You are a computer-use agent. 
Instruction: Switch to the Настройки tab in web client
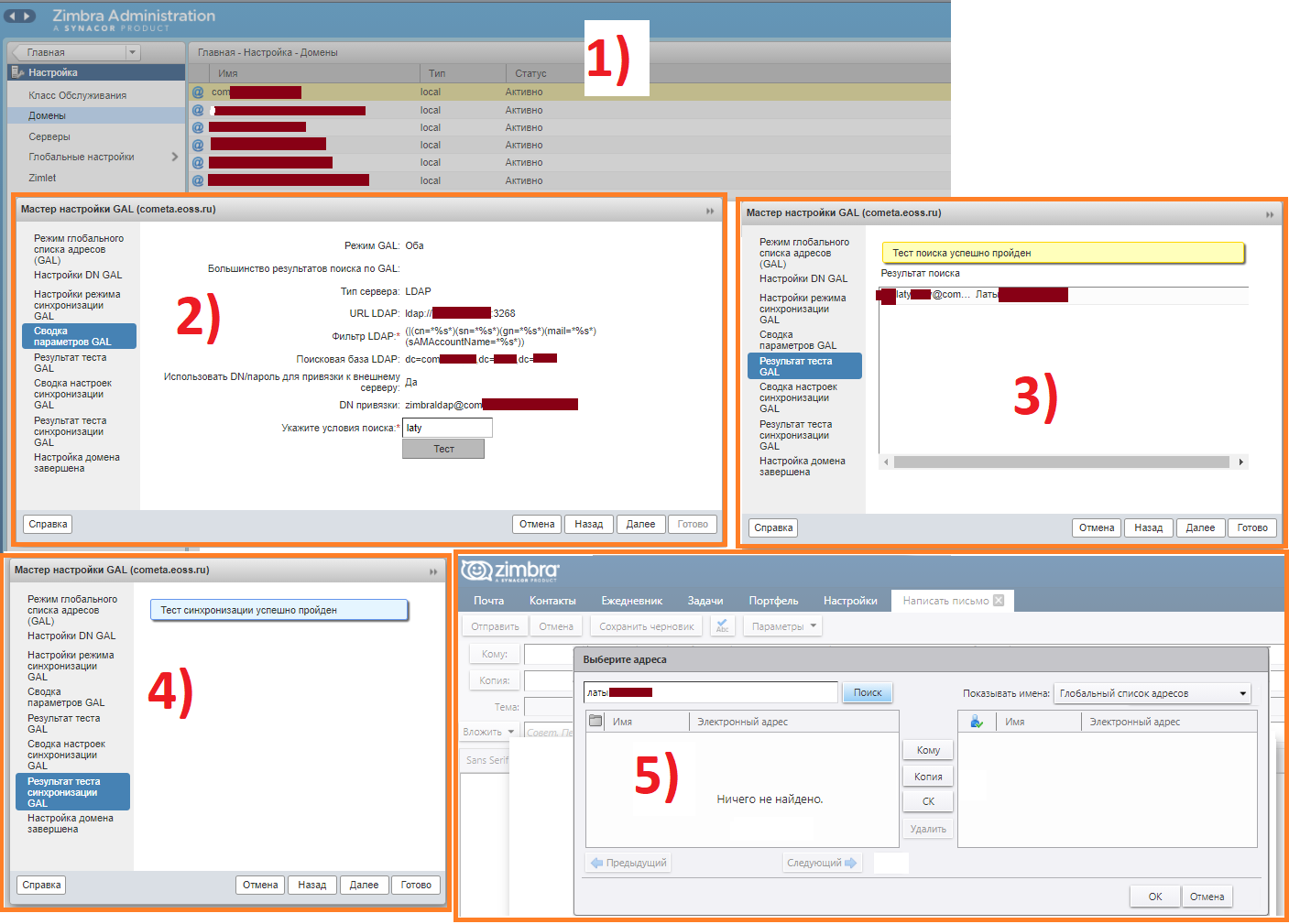[850, 601]
